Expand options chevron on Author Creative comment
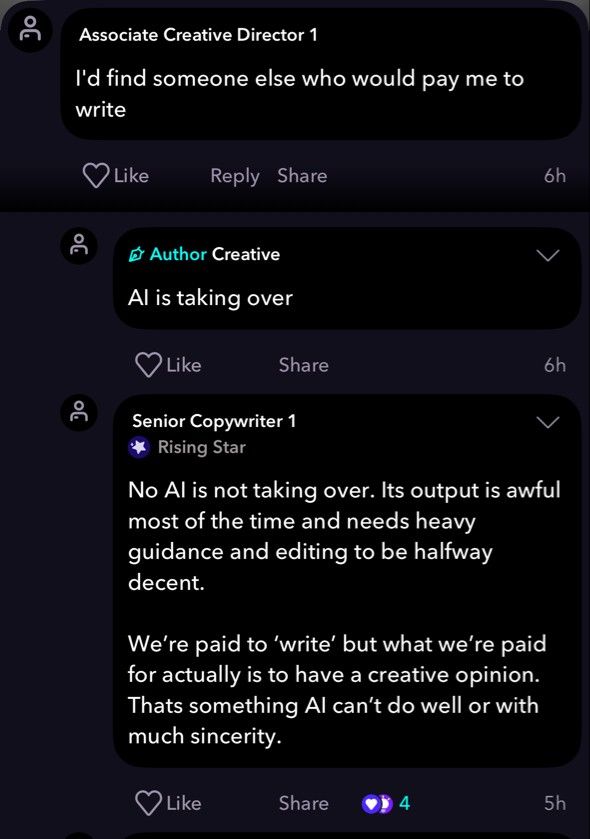The height and width of the screenshot is (839, 590). click(x=548, y=255)
